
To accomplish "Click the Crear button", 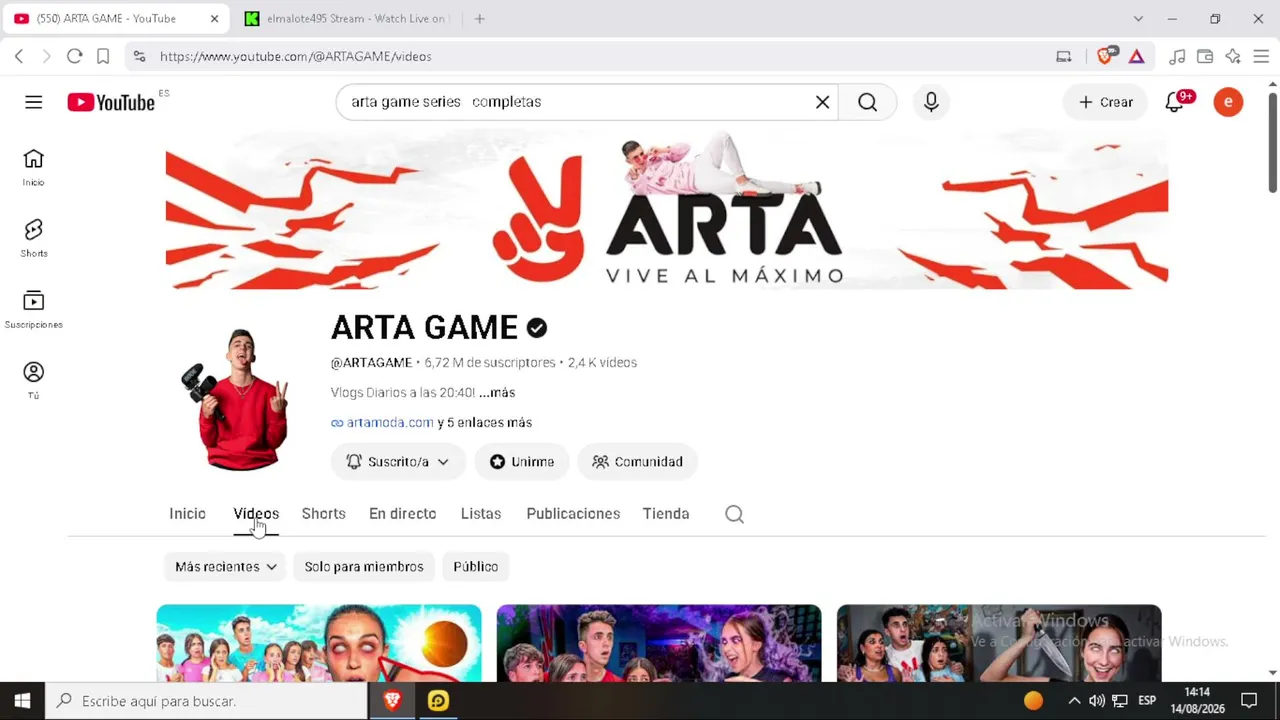I will pos(1106,102).
